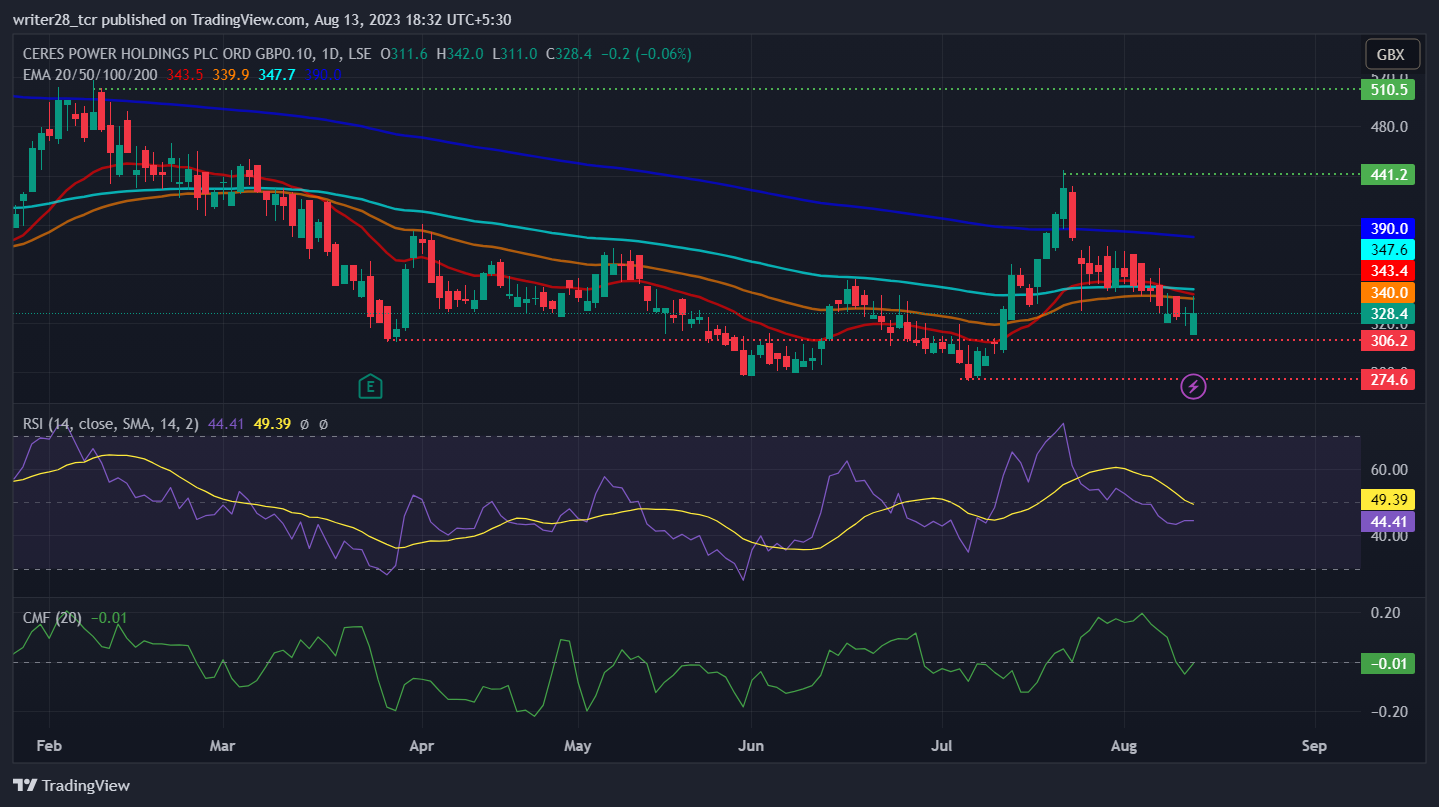Image resolution: width=1439 pixels, height=807 pixels.
Task: Click the green -0.01 CMF value label
Action: (x=1387, y=664)
